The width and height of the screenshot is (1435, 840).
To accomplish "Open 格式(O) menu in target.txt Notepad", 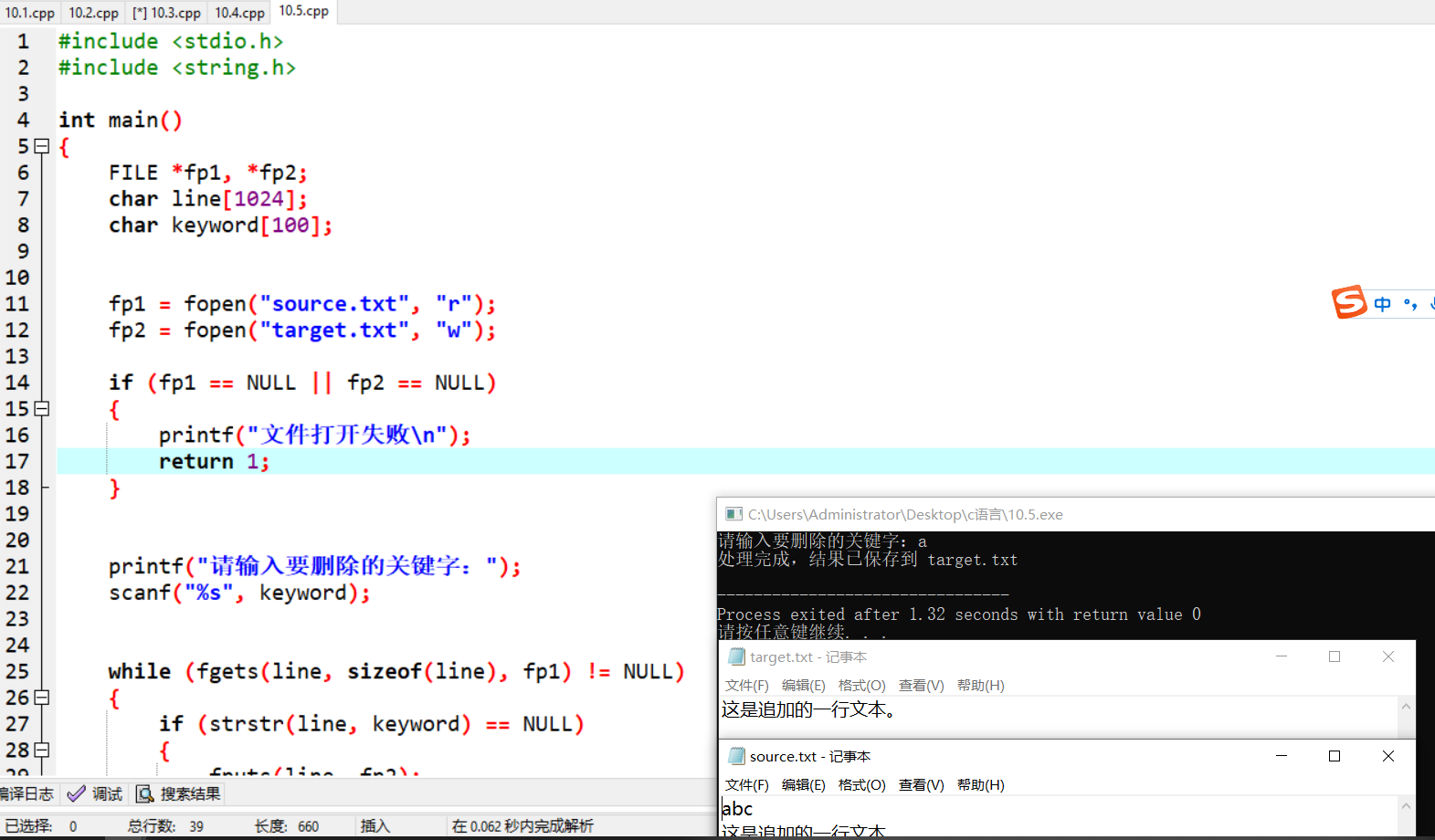I will coord(862,685).
